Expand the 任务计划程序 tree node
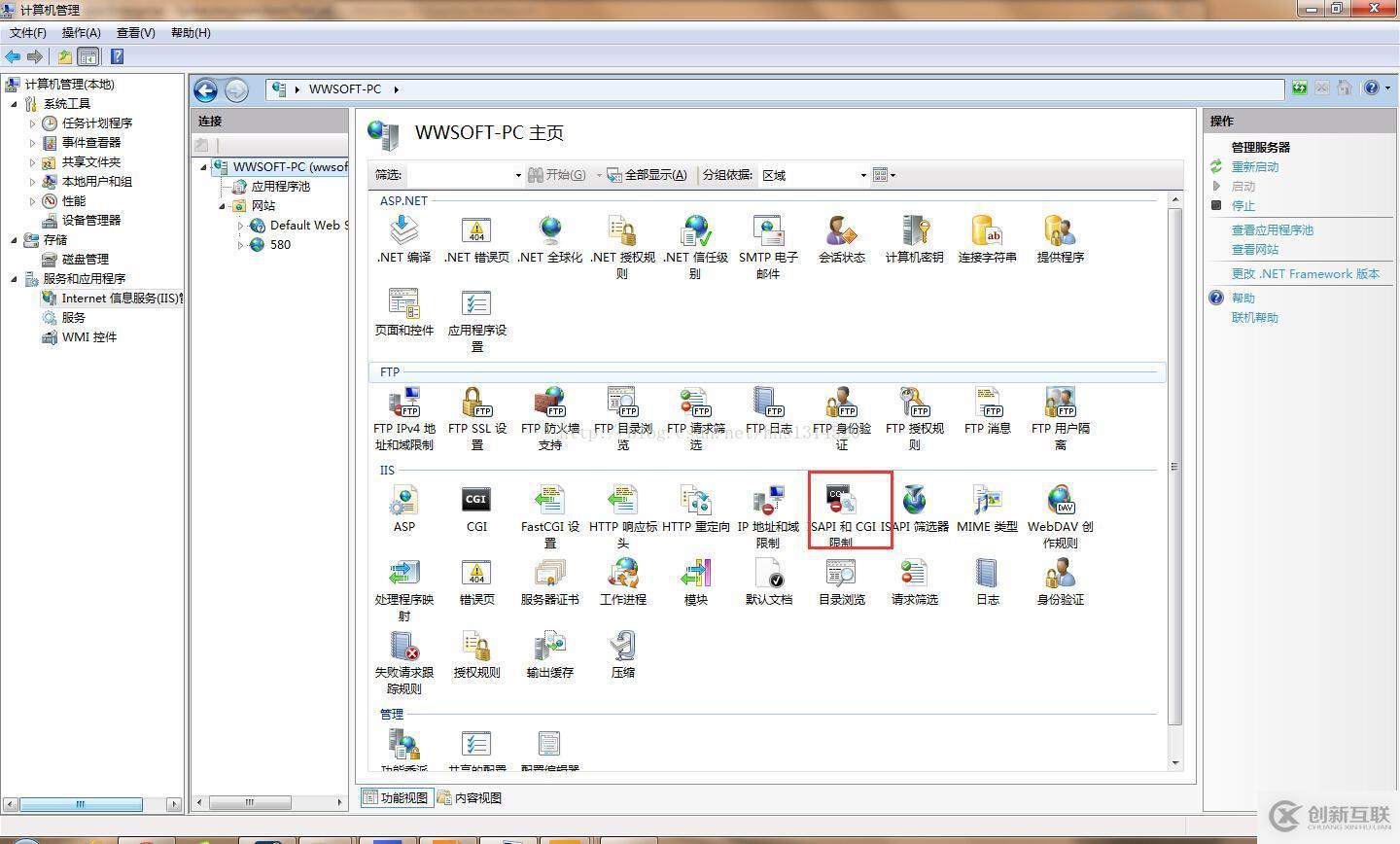The height and width of the screenshot is (844, 1400). pos(32,123)
